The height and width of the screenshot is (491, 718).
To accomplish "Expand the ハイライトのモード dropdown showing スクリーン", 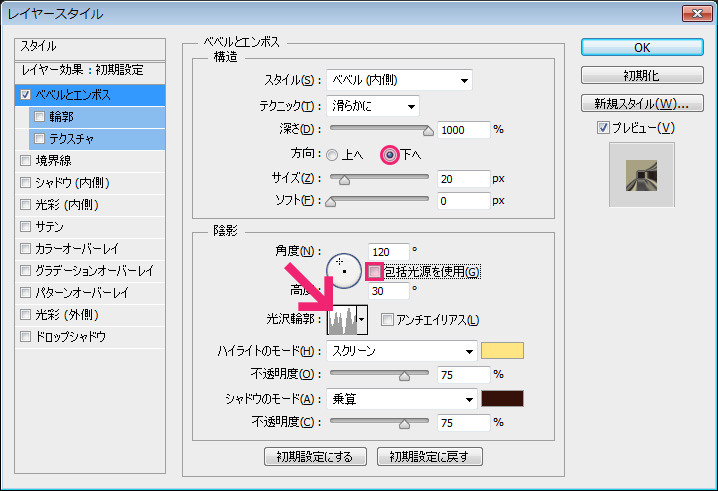I will tap(402, 351).
